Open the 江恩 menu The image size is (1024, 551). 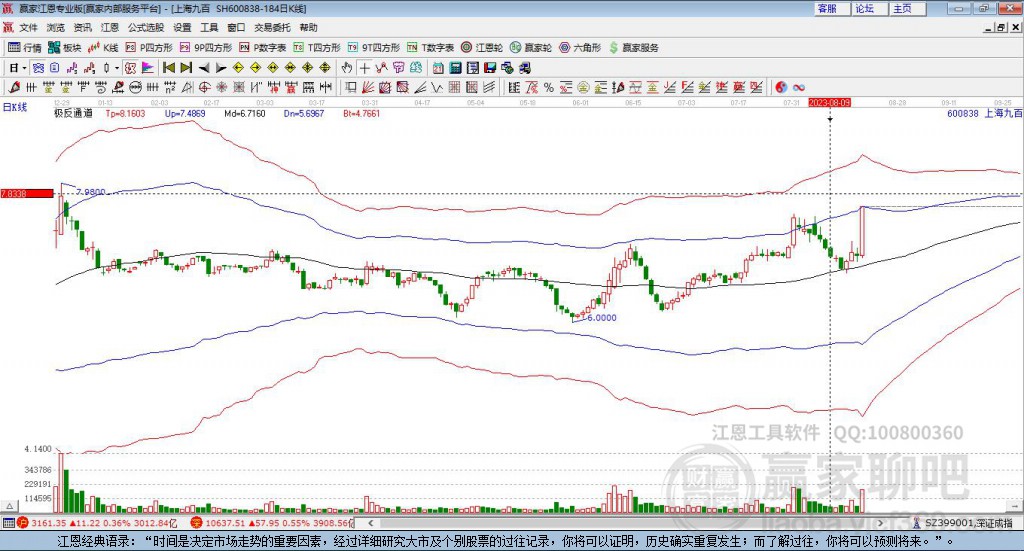[110, 27]
